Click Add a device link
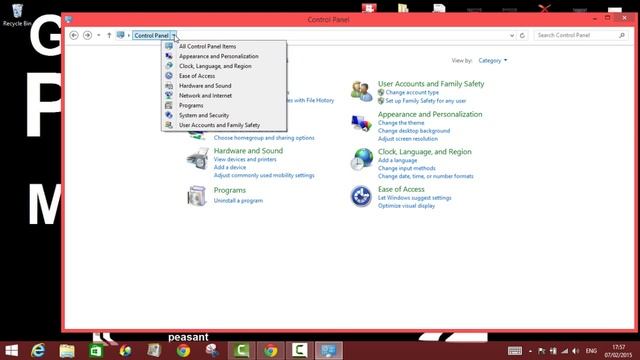640x360 pixels. pos(230,167)
